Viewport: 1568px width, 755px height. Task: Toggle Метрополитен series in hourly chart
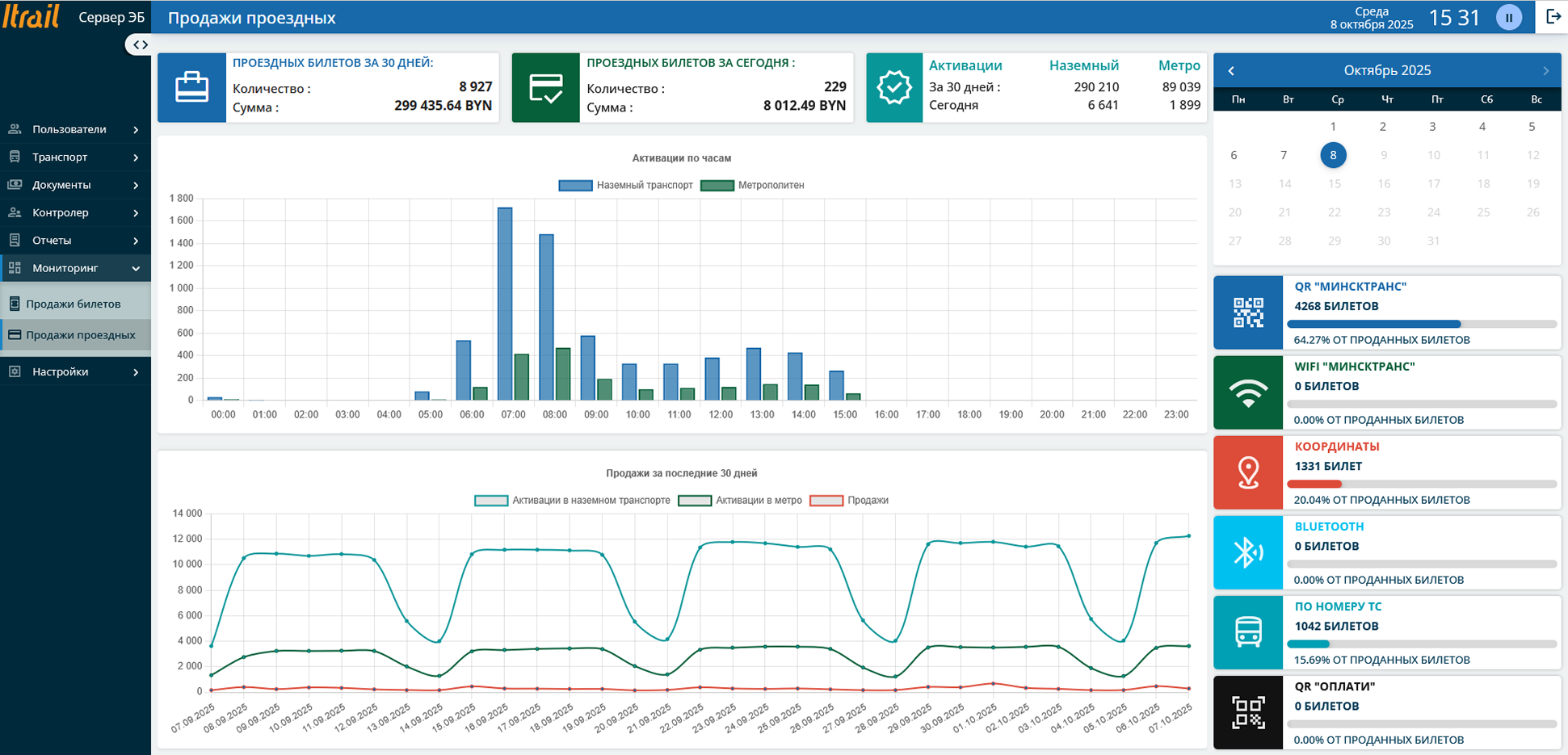coord(753,186)
